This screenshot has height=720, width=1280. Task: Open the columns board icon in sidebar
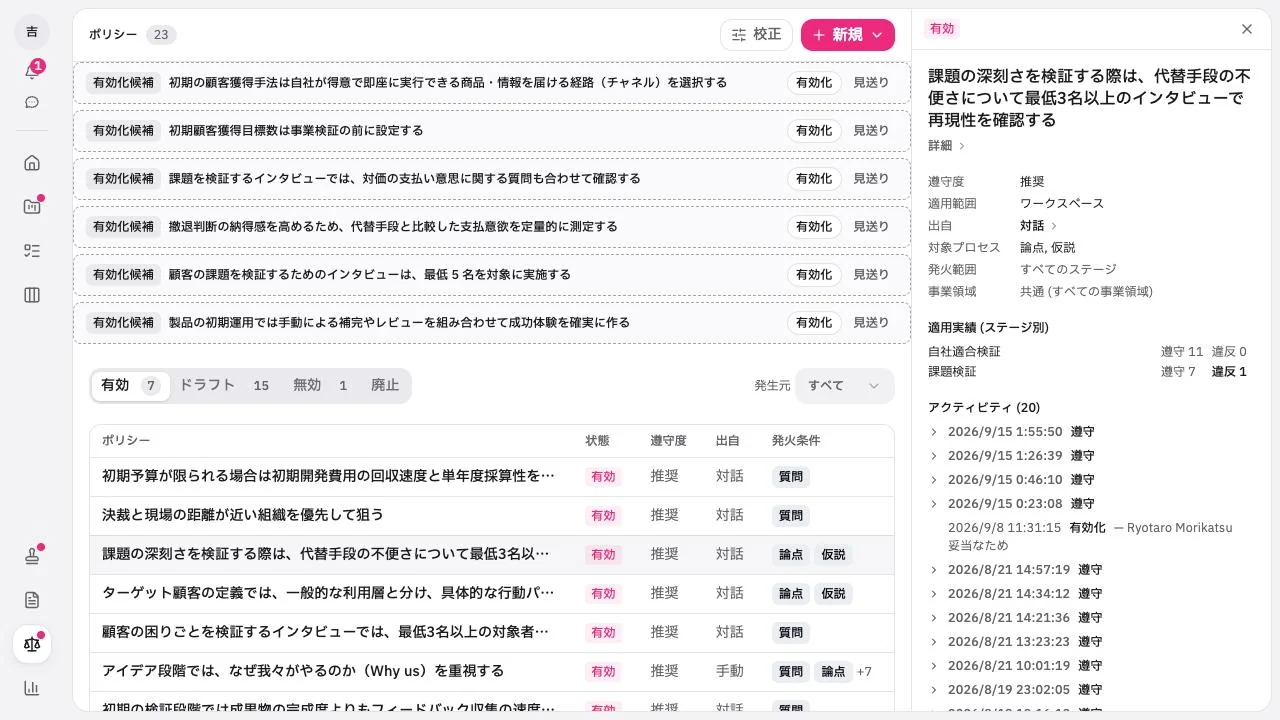[32, 295]
